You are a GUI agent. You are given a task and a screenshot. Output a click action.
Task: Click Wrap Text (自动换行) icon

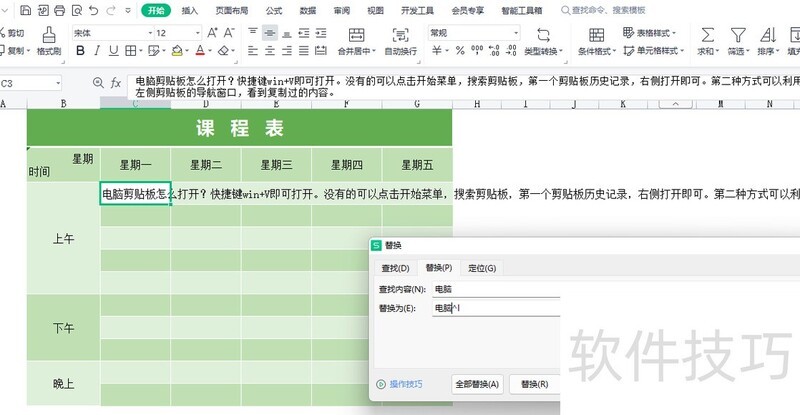click(x=401, y=35)
